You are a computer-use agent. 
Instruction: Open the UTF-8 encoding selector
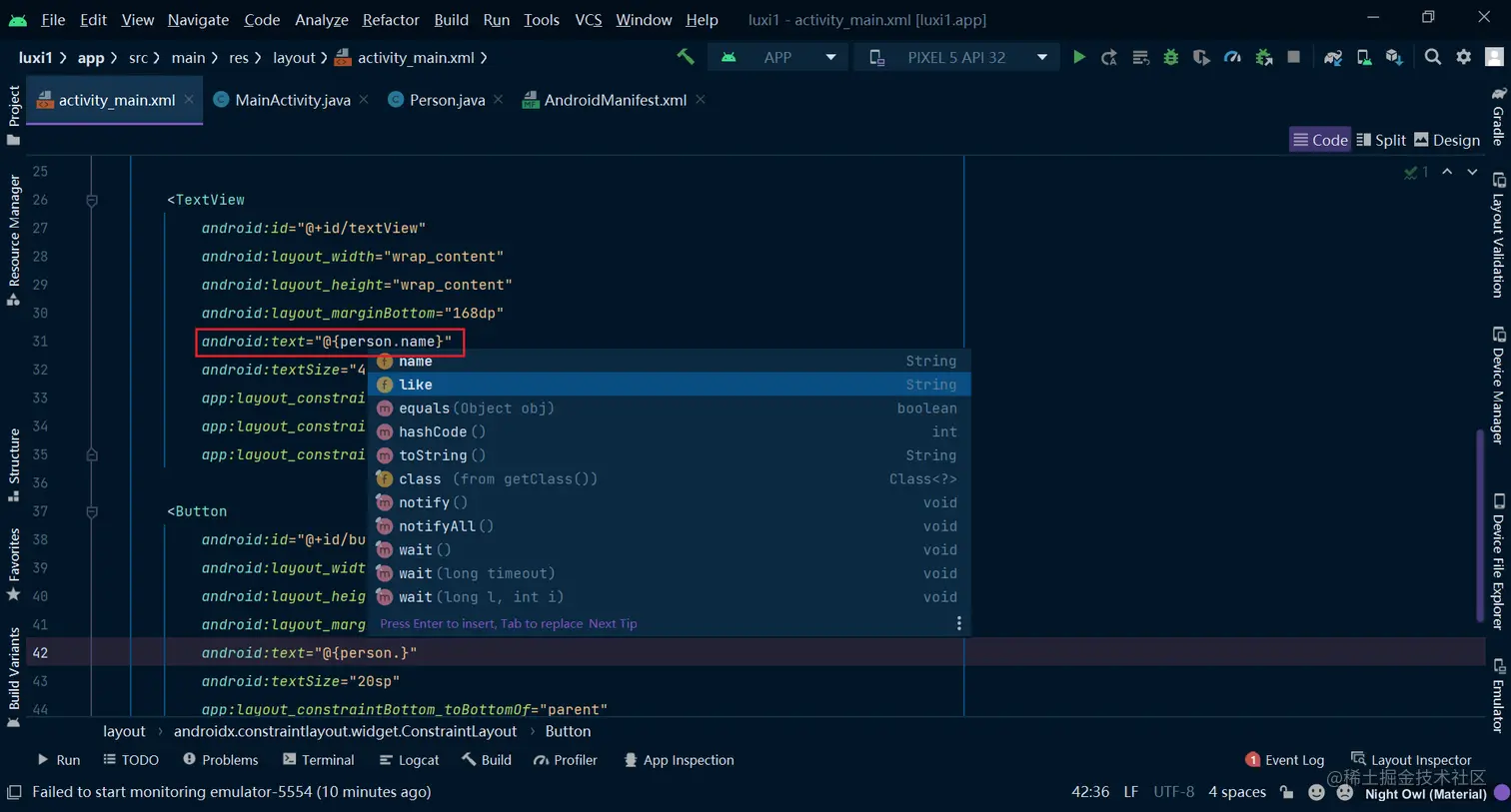[x=1174, y=792]
